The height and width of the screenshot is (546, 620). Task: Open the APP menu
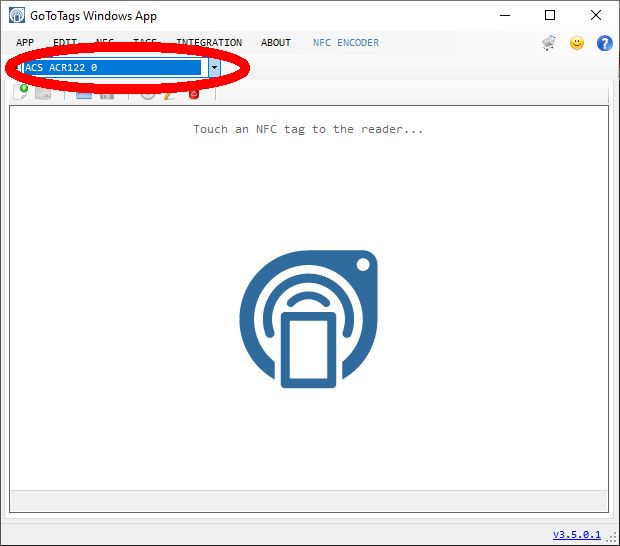tap(25, 43)
